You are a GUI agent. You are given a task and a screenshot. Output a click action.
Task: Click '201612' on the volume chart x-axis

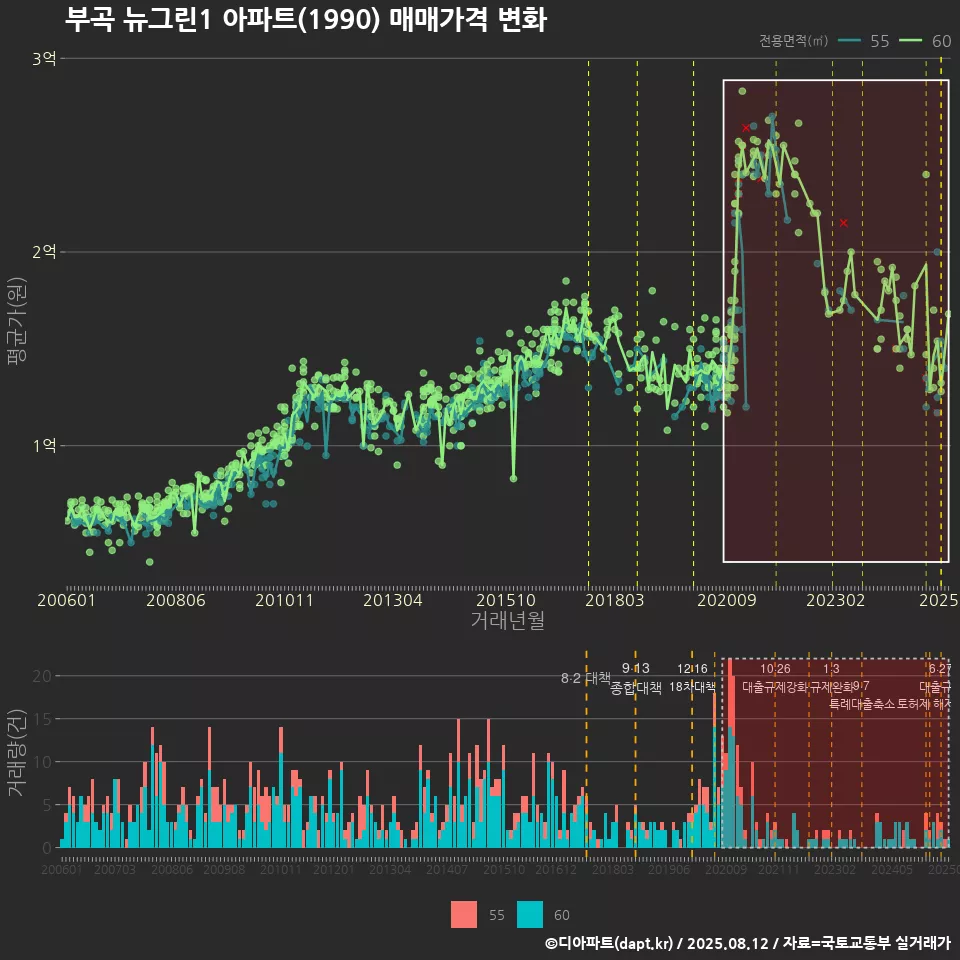click(556, 869)
